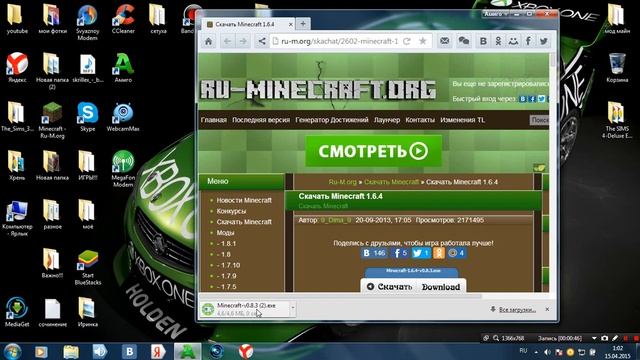Open a new browser tab with plus
Screen dimensions: 640x360
click(303, 24)
